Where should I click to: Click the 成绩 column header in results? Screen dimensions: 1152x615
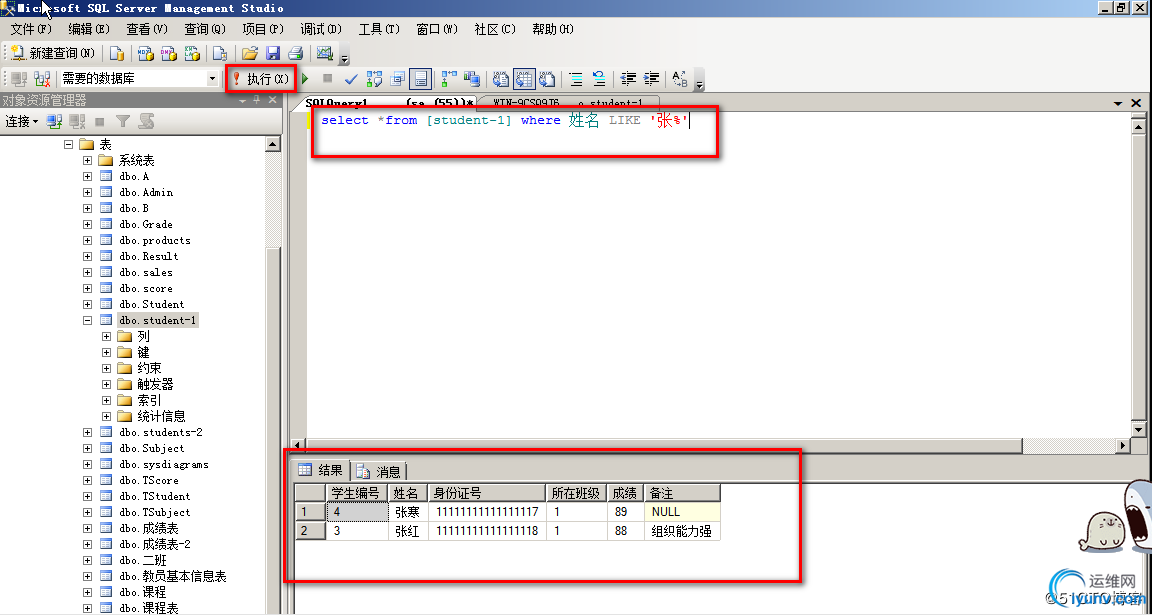[x=626, y=493]
